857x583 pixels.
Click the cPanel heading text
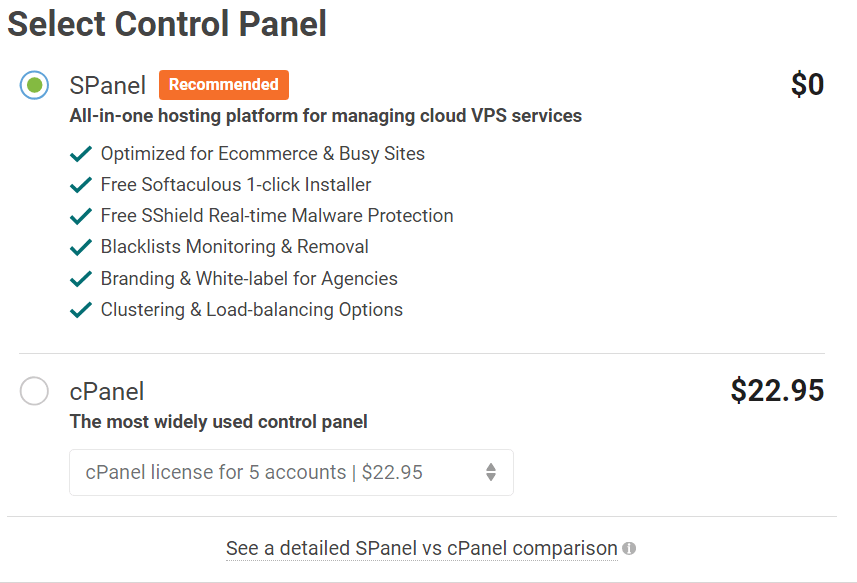tap(106, 391)
